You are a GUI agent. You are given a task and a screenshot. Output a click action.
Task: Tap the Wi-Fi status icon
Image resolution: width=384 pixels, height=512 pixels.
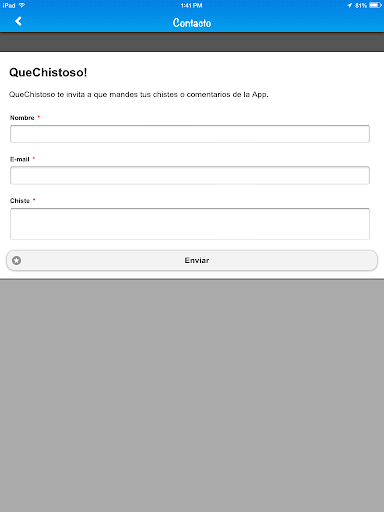click(22, 5)
